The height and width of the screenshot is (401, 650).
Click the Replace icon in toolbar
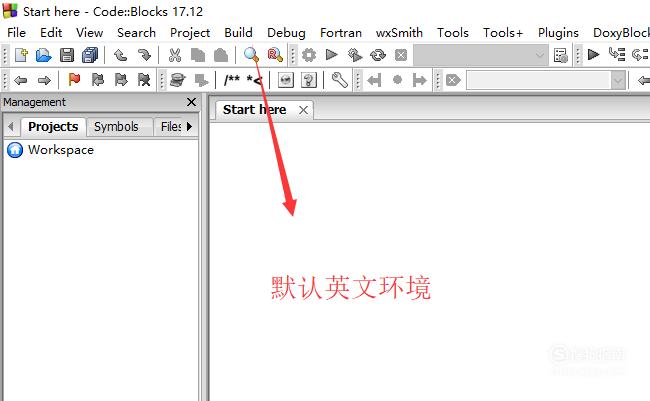[x=275, y=55]
